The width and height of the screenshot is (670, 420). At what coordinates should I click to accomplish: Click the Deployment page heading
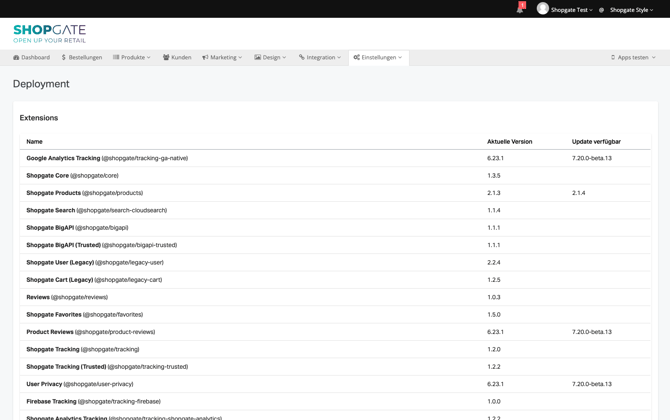[x=41, y=84]
